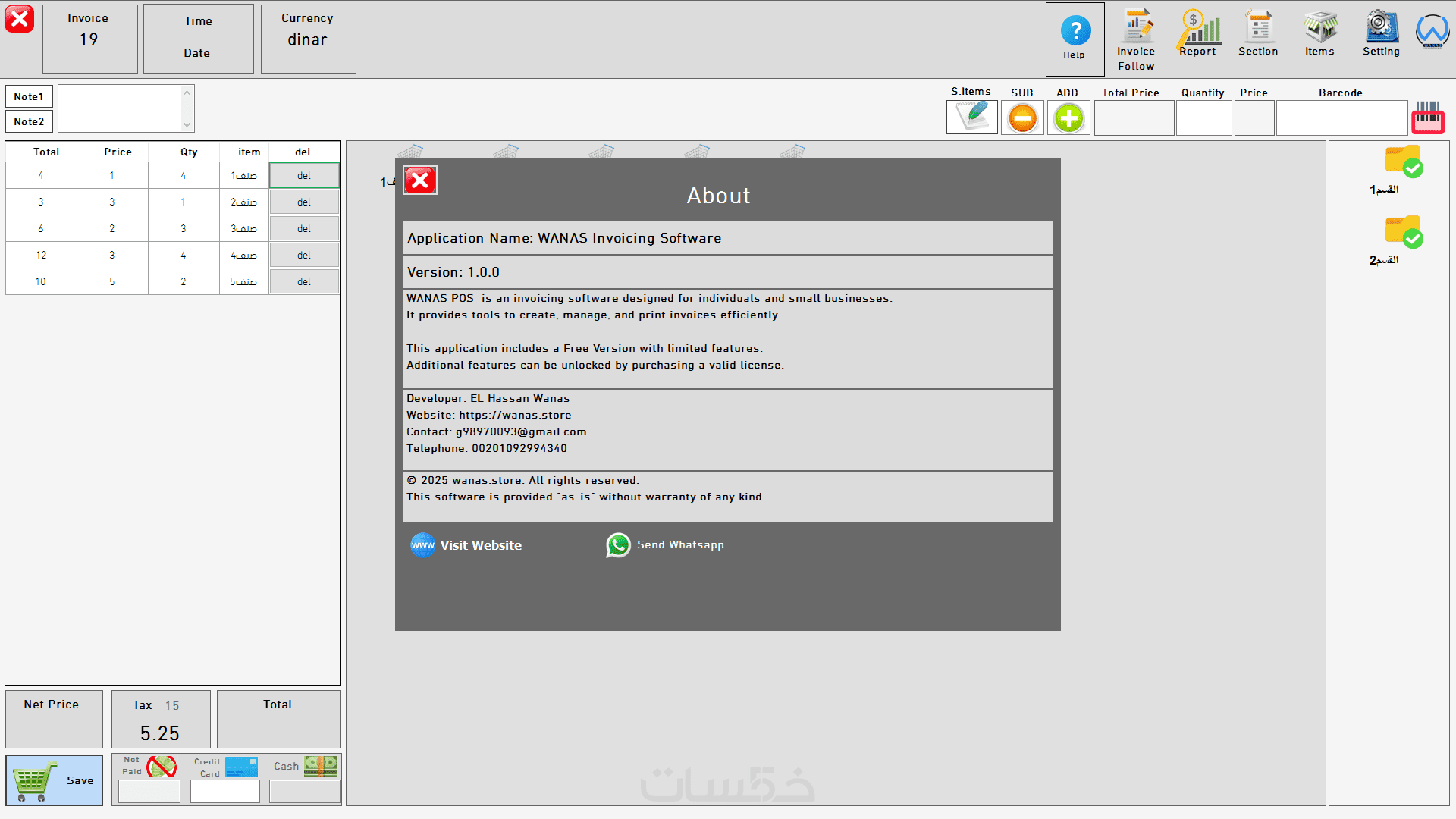Image resolution: width=1456 pixels, height=819 pixels.
Task: Select the Cash payment option
Action: (x=320, y=766)
